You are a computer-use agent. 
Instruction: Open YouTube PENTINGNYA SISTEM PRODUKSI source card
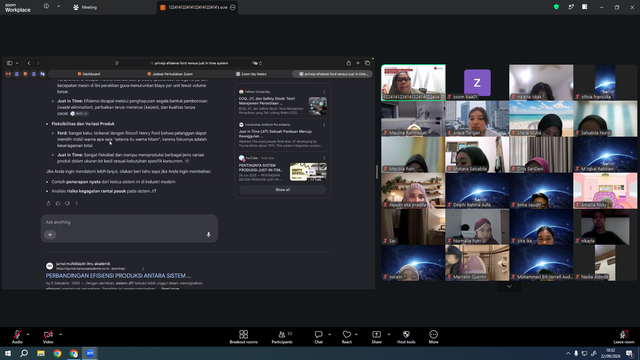click(x=282, y=168)
